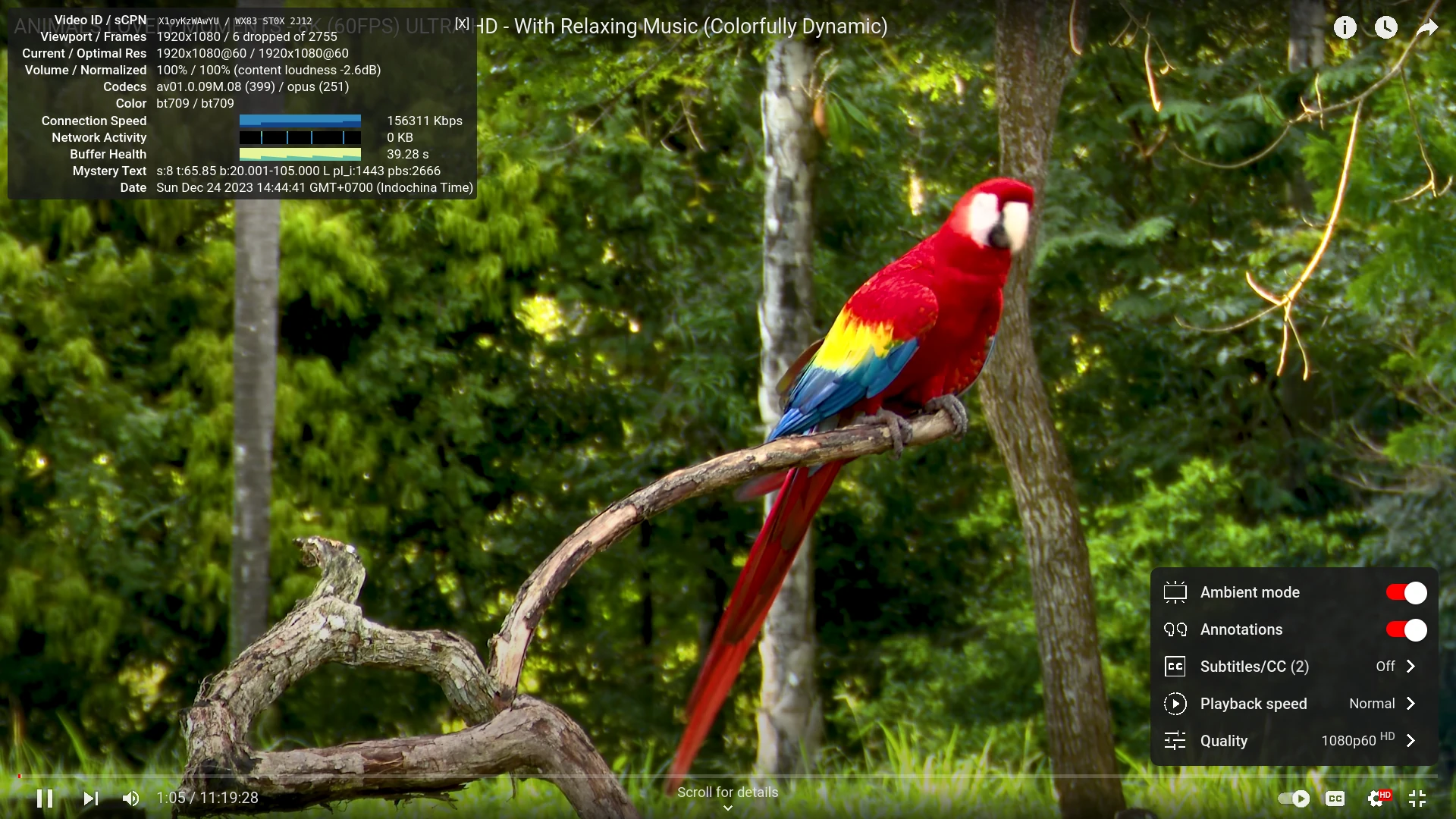Click the down chevron below Scroll for details
1456x819 pixels.
[x=728, y=808]
